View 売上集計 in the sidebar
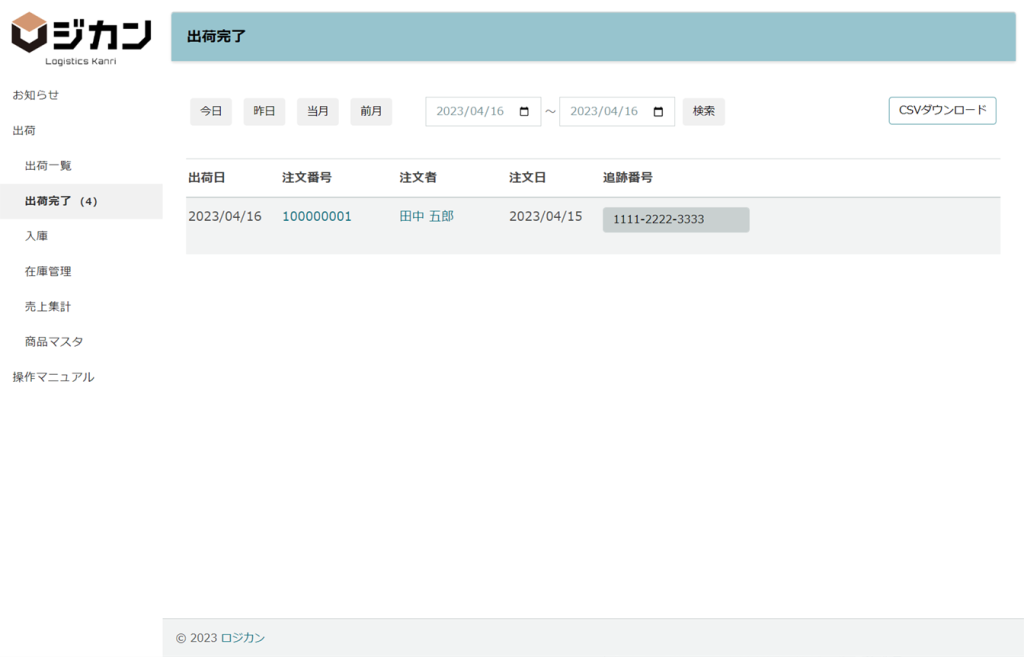1024x657 pixels. pyautogui.click(x=48, y=307)
